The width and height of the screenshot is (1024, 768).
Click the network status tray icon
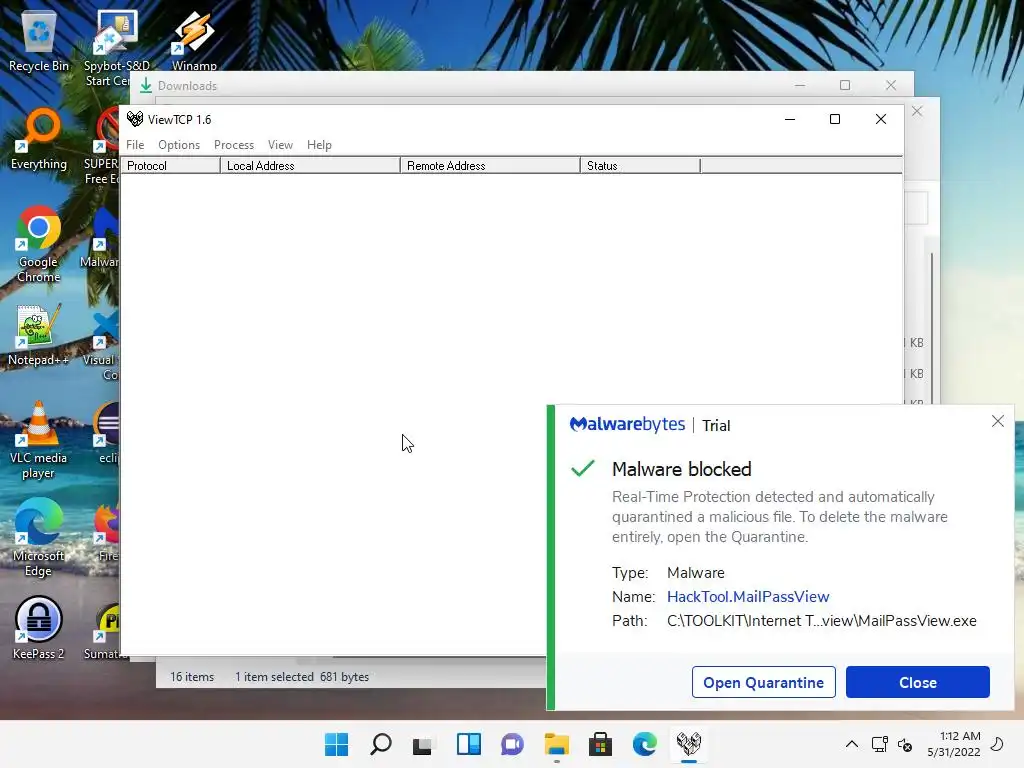pos(880,744)
